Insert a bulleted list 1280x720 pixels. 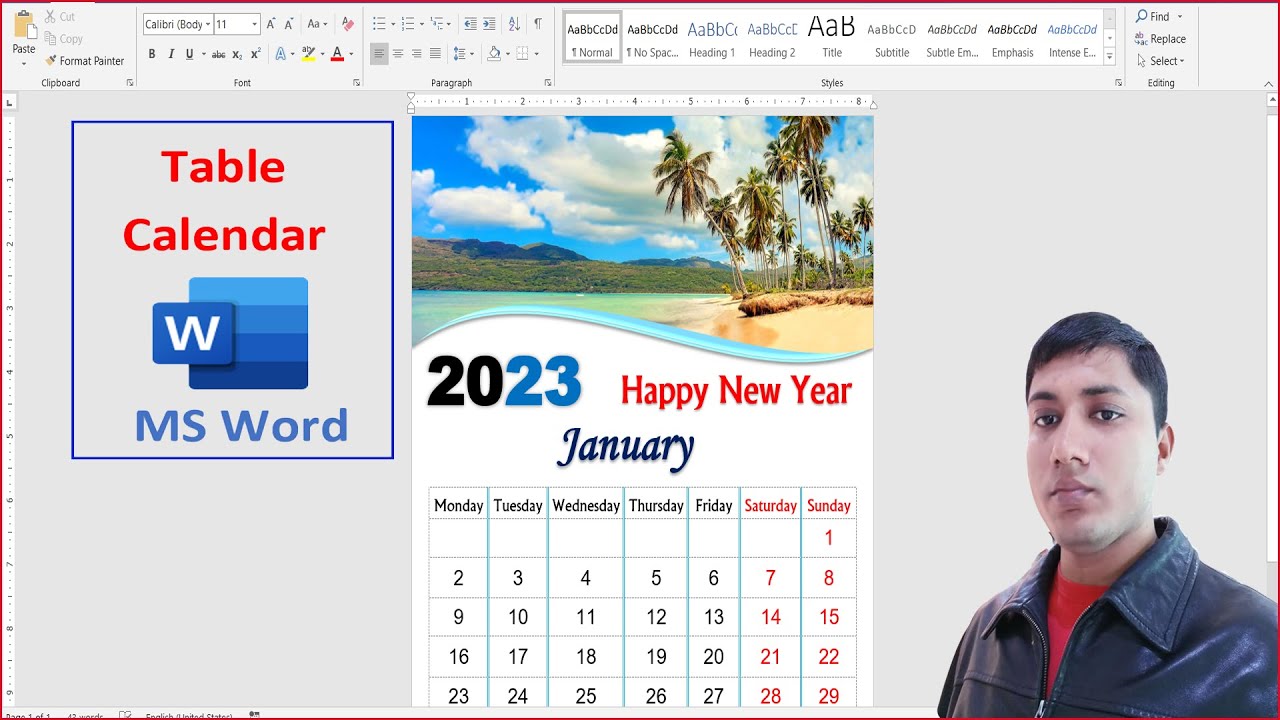(379, 24)
